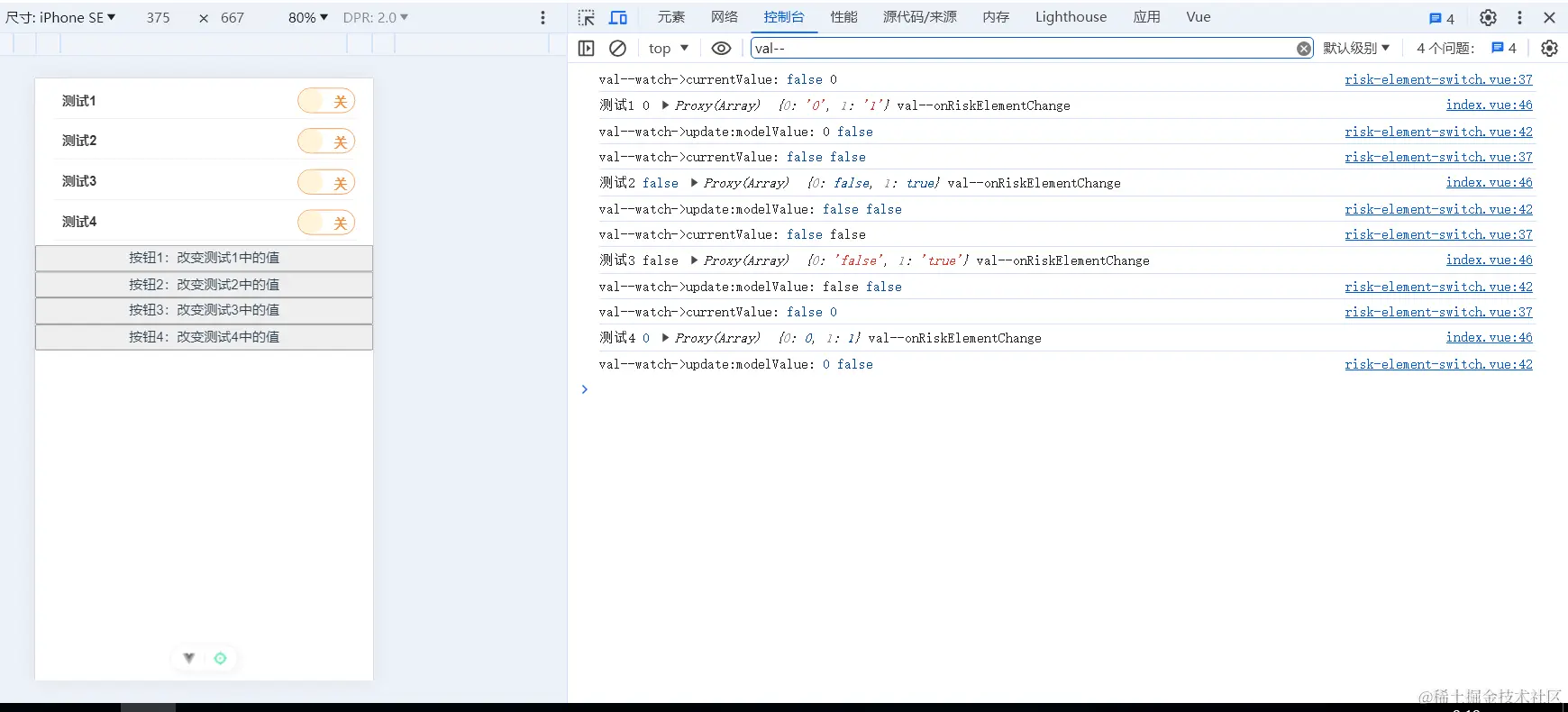Switch to the 控制台 tab
Viewport: 1568px width, 712px height.
pos(784,17)
